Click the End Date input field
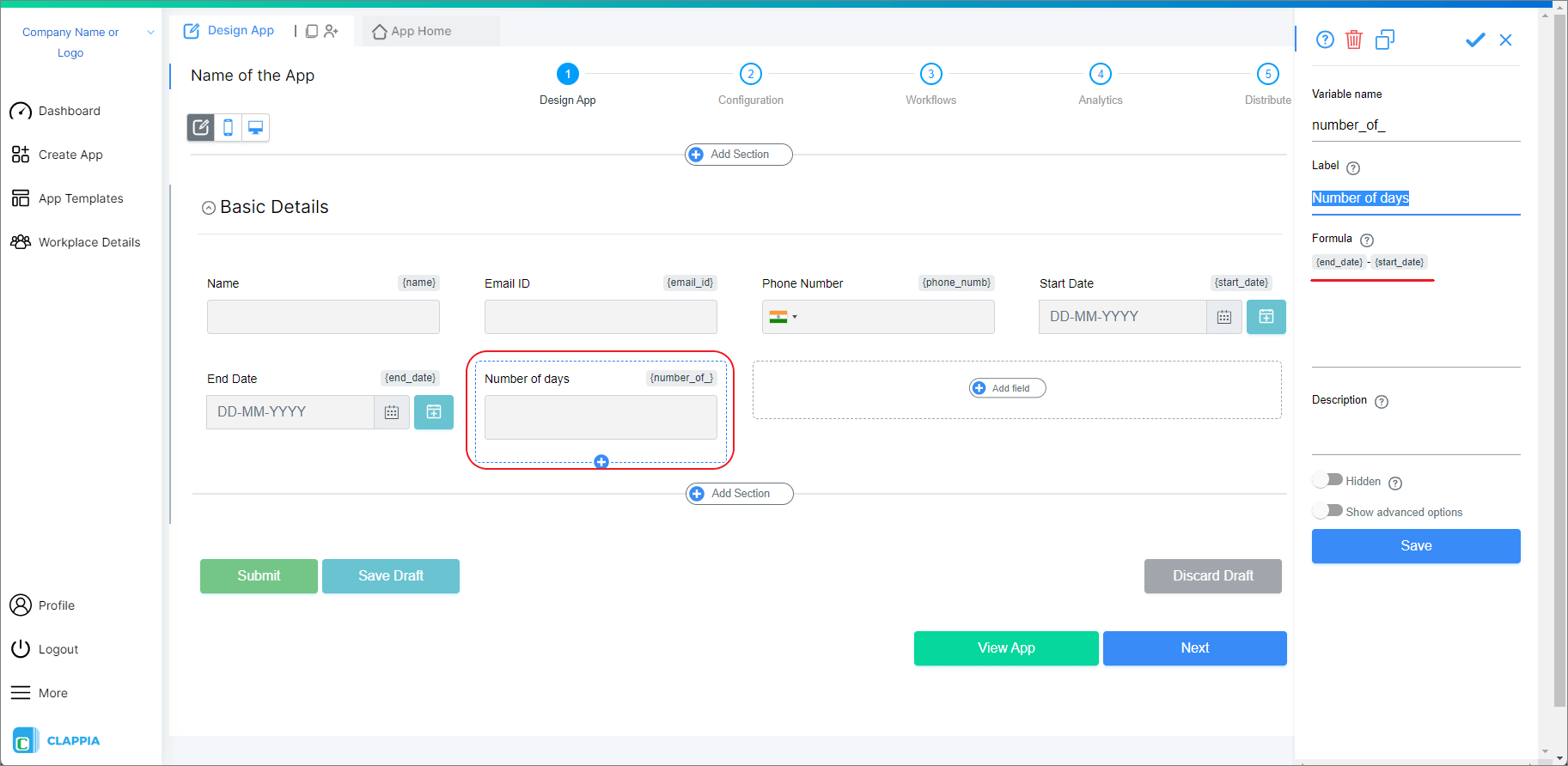This screenshot has height=766, width=1568. pos(290,412)
